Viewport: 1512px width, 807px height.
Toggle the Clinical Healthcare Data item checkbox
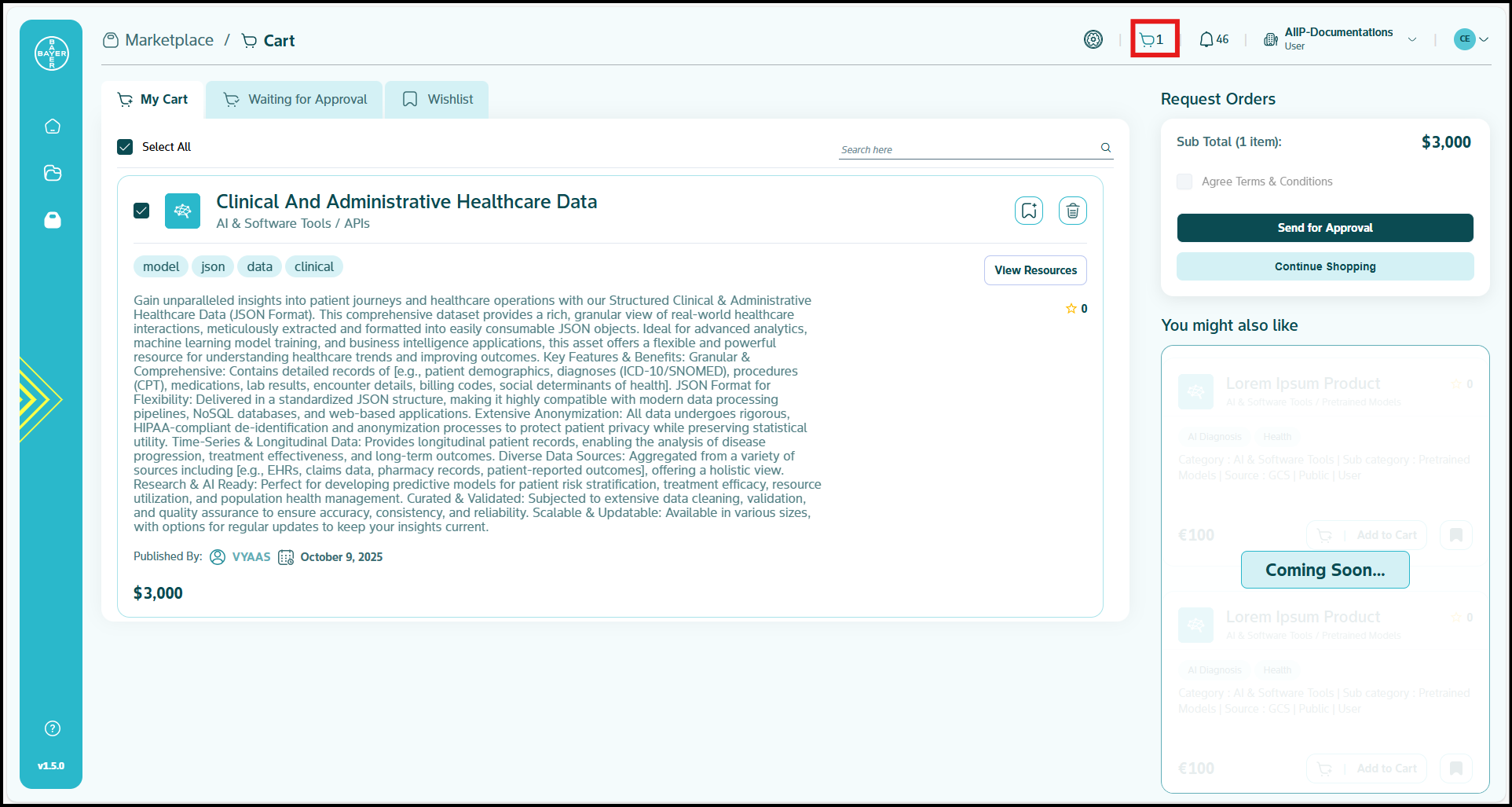[x=141, y=211]
